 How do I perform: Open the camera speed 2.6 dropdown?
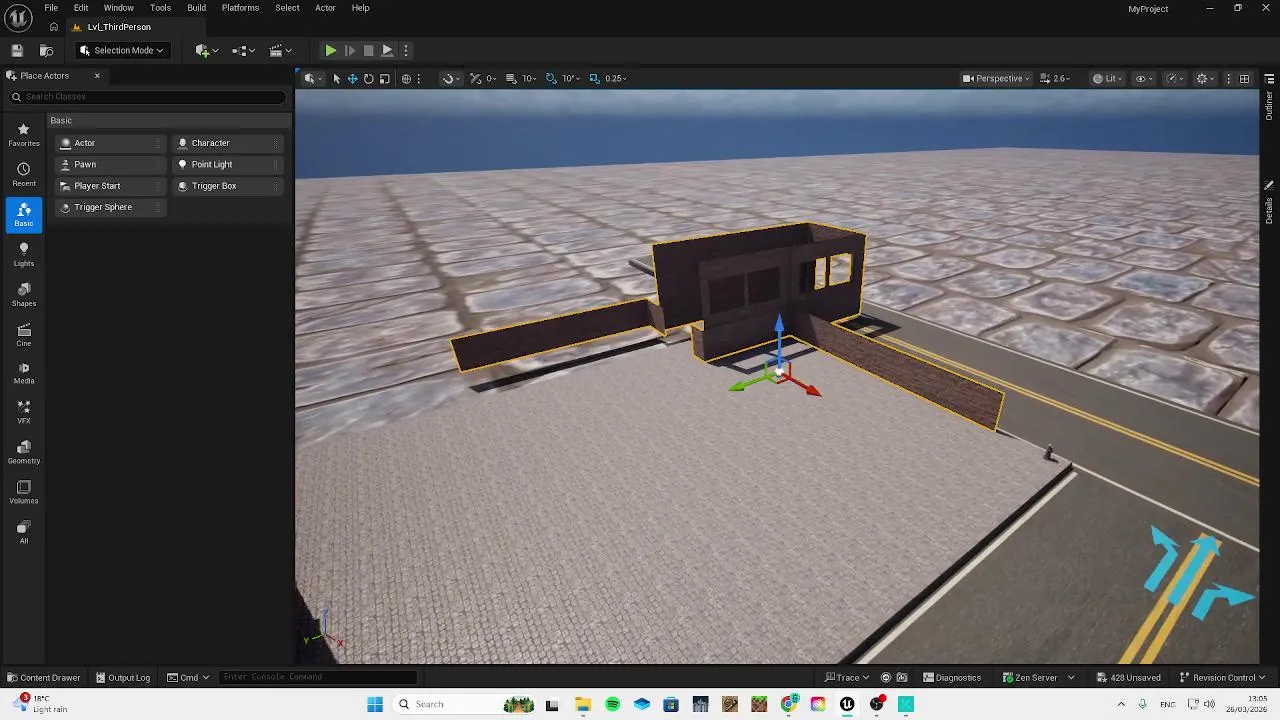1055,78
